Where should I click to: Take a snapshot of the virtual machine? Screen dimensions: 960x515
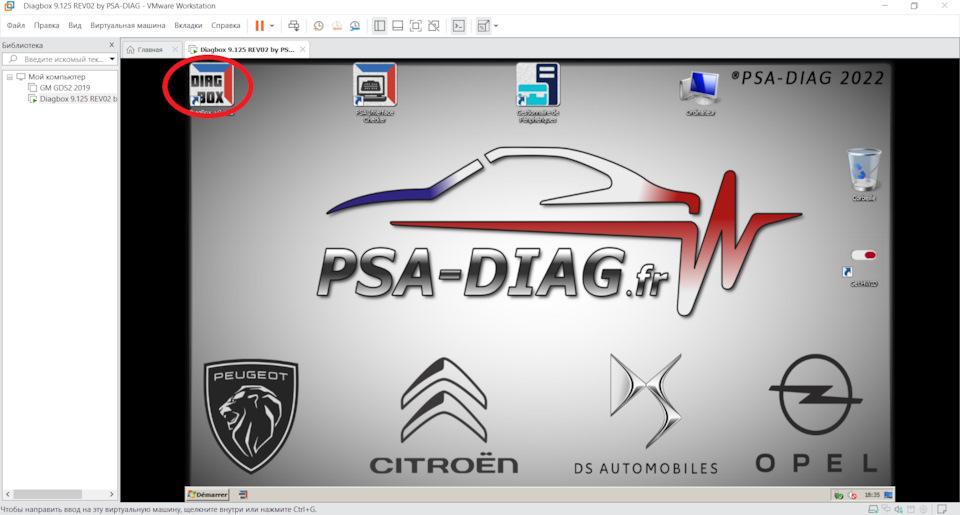pos(318,26)
